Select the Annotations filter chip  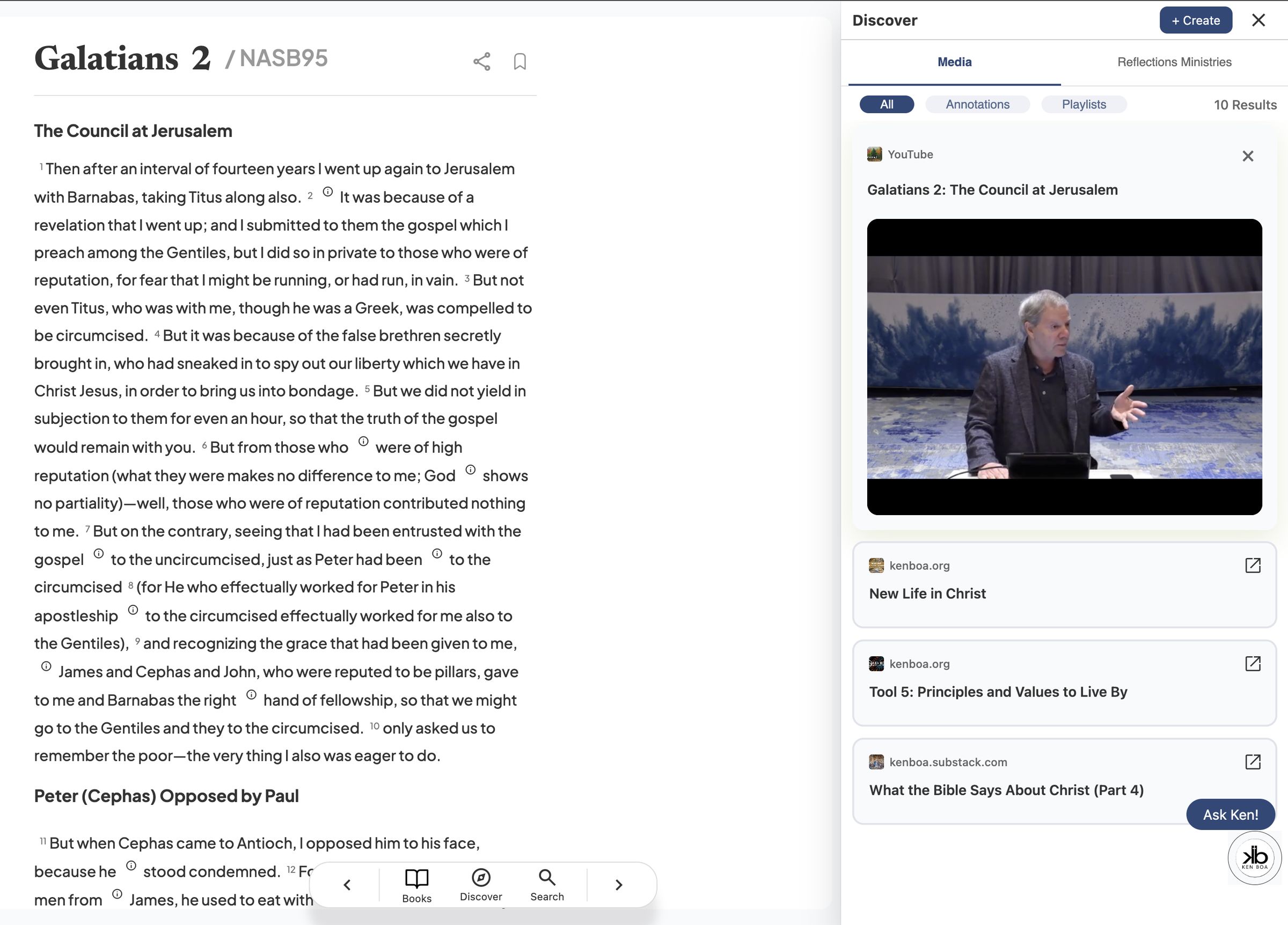point(977,105)
